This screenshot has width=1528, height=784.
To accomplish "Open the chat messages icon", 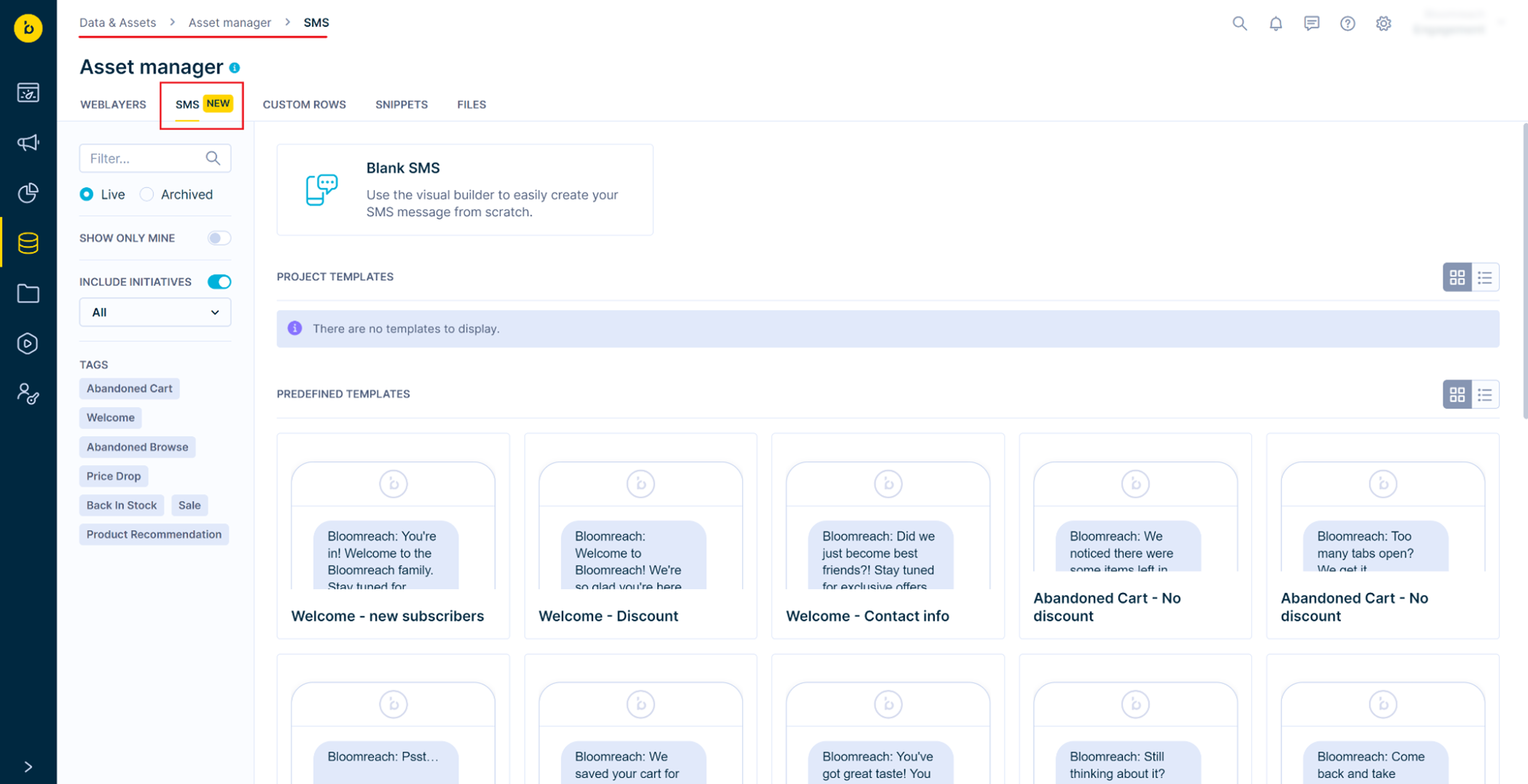I will (x=1312, y=23).
